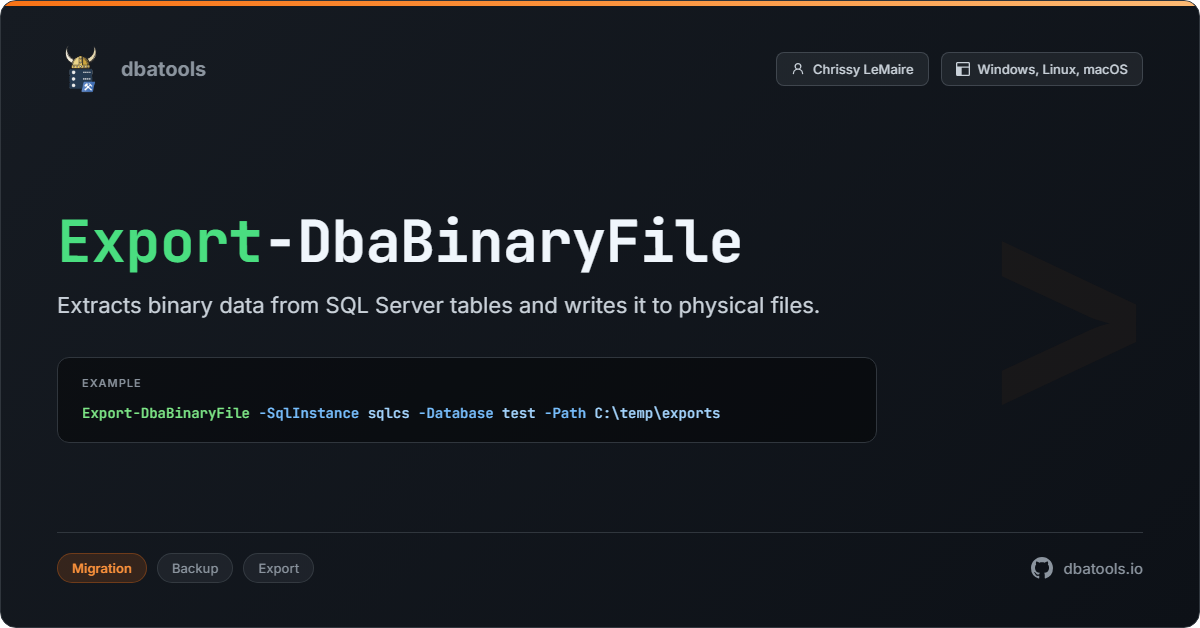
Task: Click the Windows, Linux, macOS platform badge
Action: [1041, 69]
